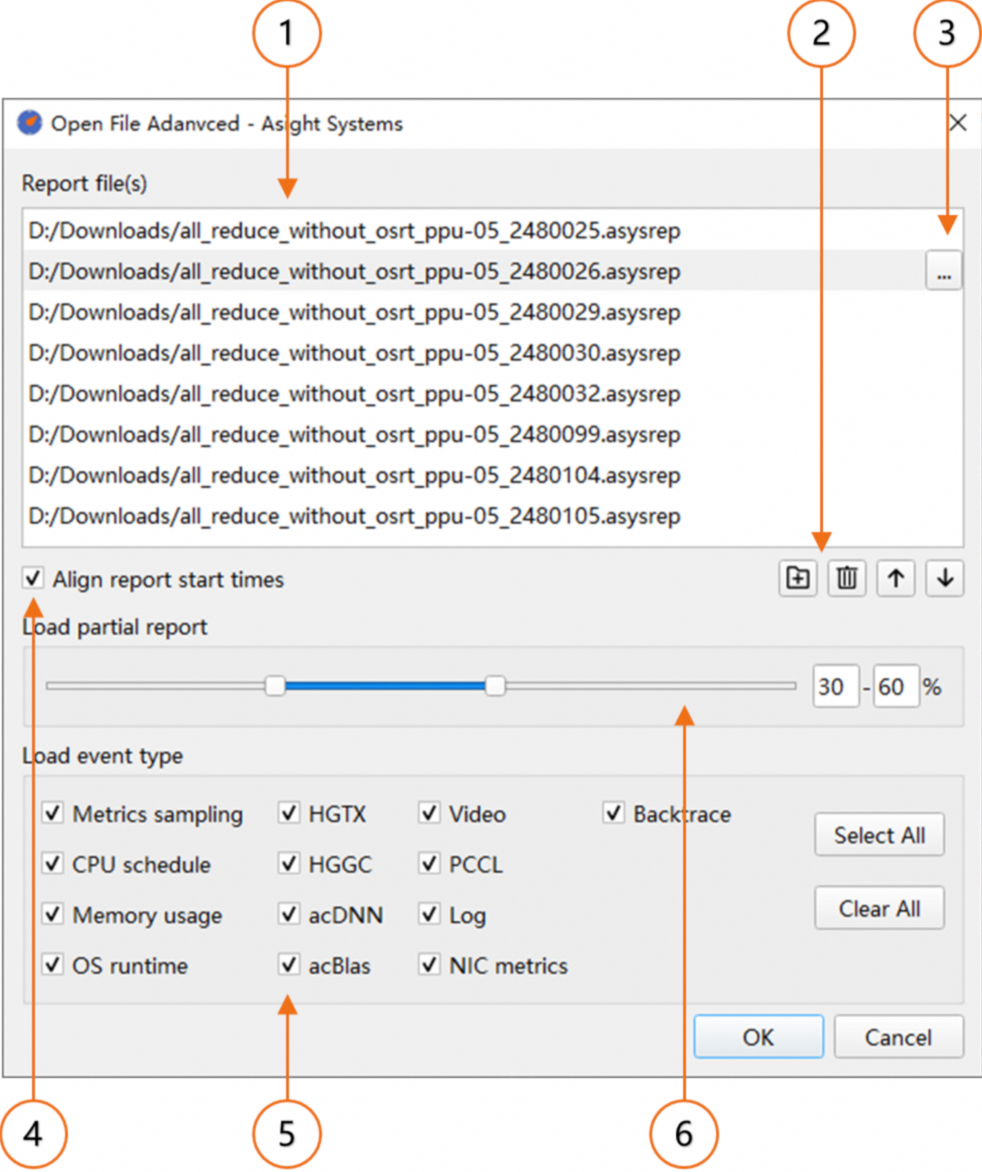
Task: Click the Cancel button
Action: coord(898,1037)
